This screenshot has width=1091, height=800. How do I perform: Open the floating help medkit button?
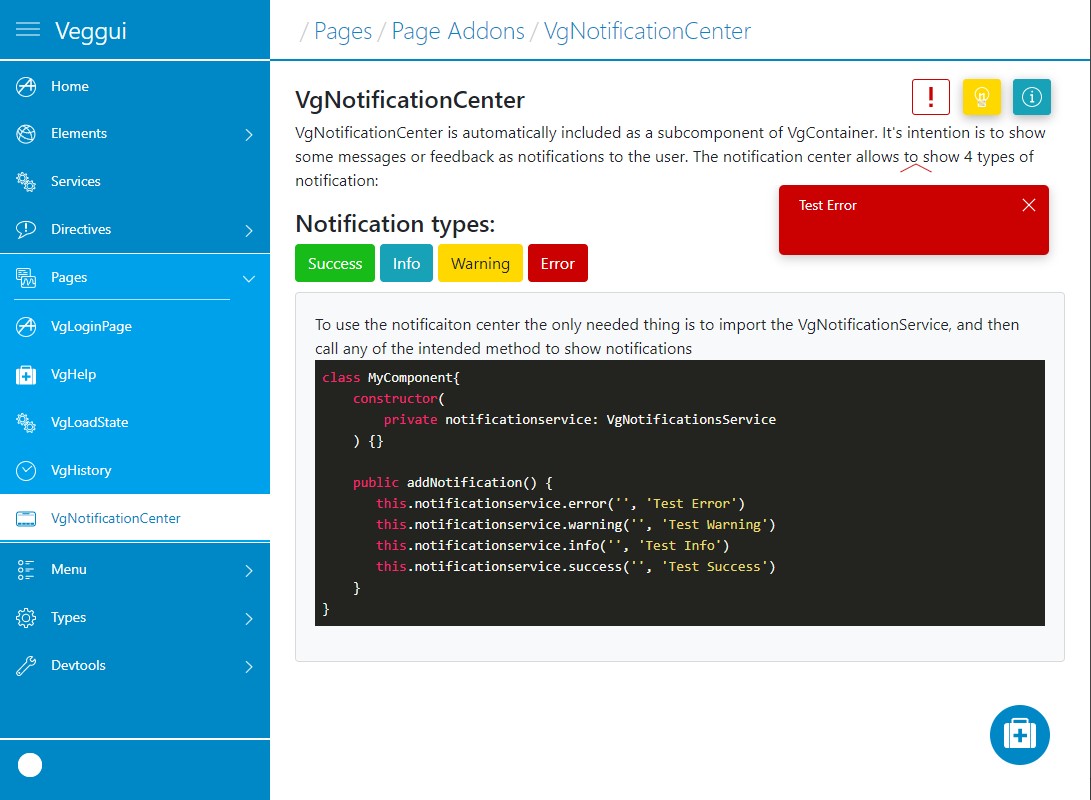[x=1019, y=735]
